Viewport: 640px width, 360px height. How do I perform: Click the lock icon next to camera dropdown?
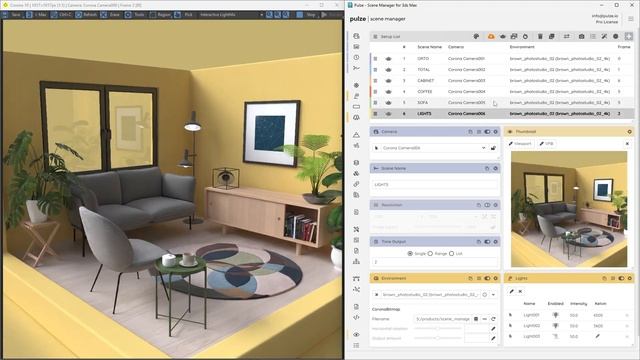tap(493, 148)
